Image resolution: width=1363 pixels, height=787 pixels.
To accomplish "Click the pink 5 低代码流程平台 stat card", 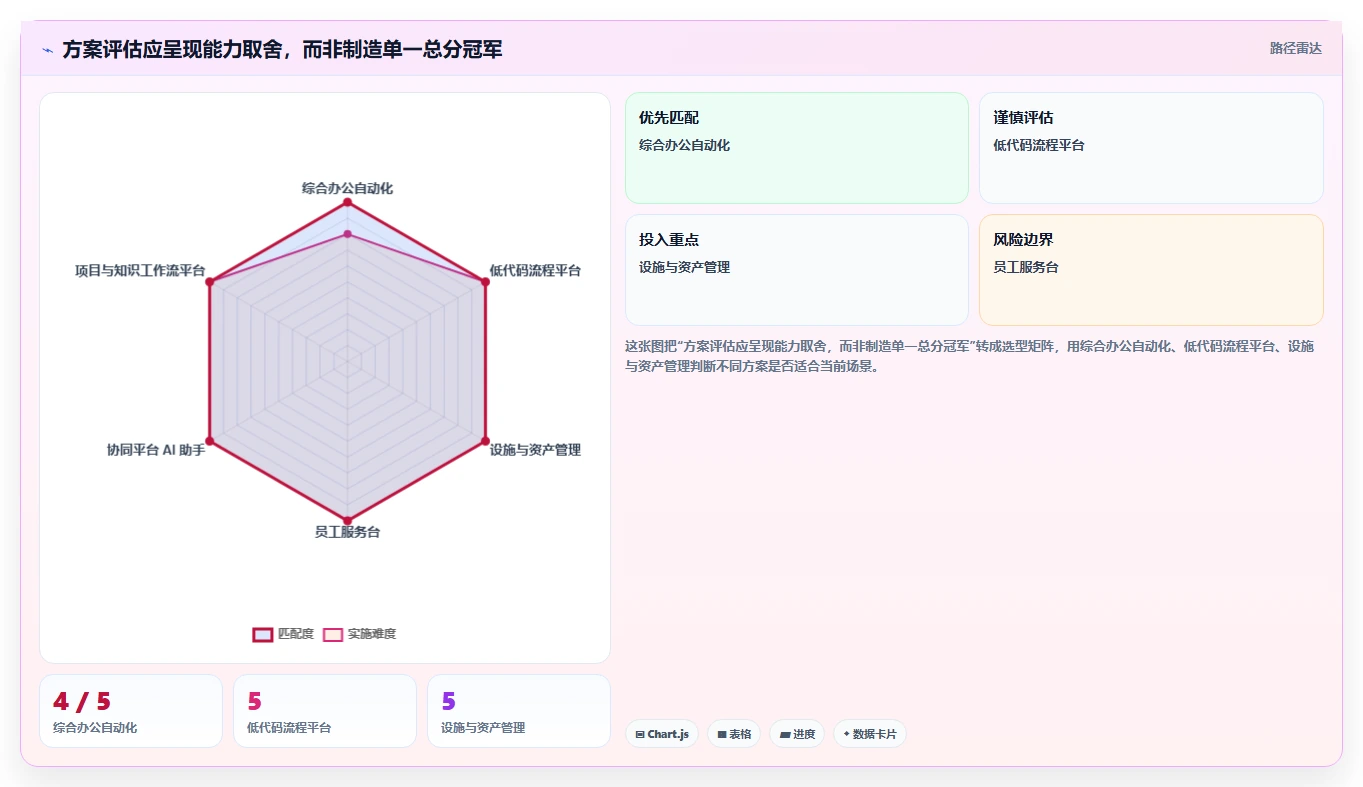I will click(325, 711).
